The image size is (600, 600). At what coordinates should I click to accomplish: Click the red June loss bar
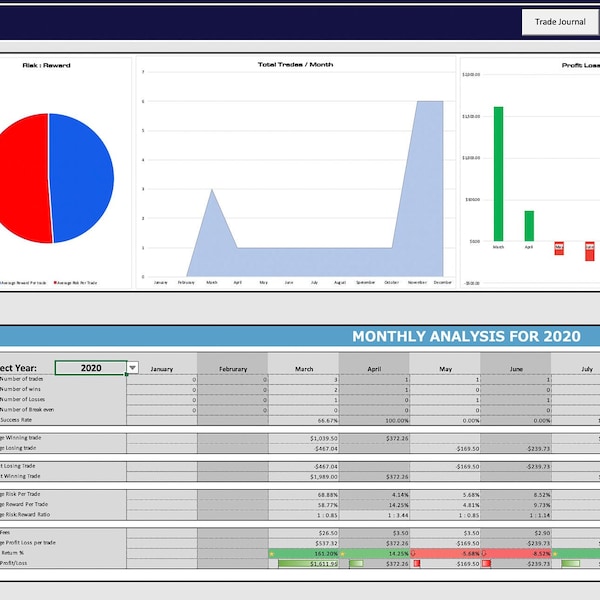590,251
